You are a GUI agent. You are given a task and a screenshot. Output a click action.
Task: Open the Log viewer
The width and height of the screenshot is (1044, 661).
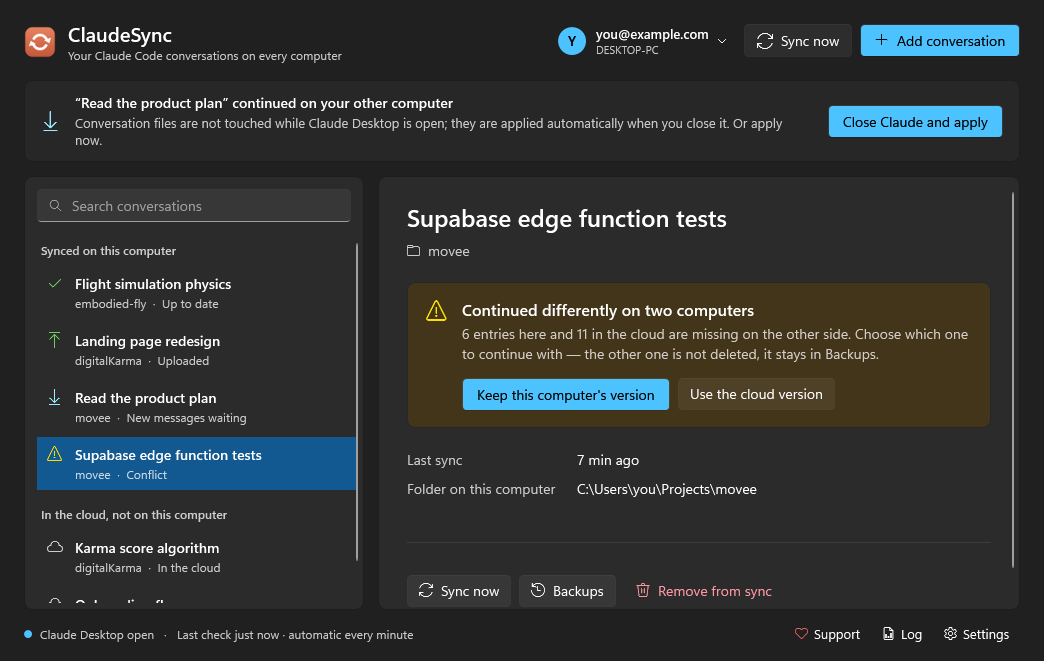tap(902, 634)
